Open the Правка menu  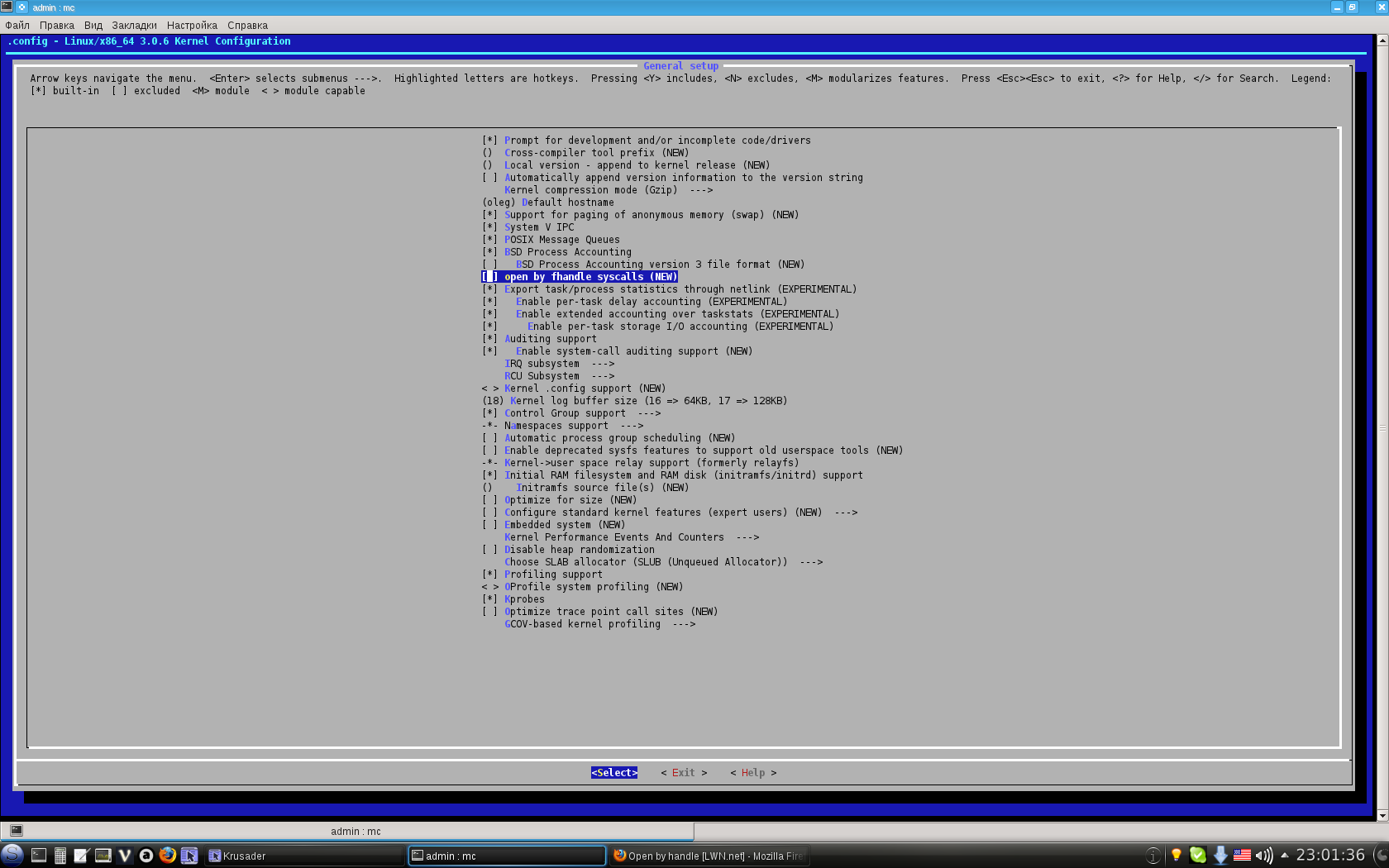[57, 25]
